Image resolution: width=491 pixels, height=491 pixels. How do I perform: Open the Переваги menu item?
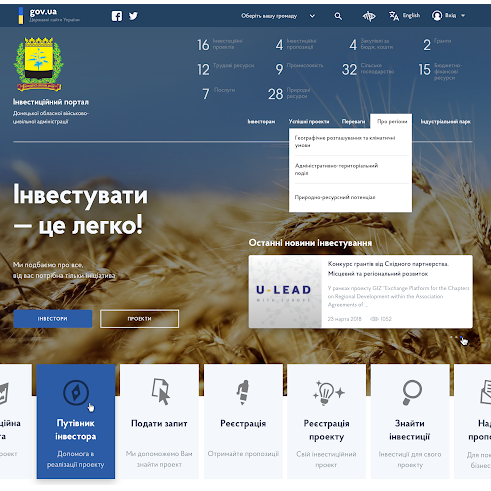coord(353,122)
